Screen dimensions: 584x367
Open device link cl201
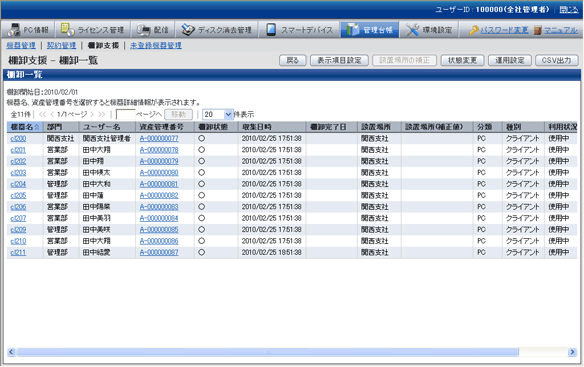(x=18, y=150)
